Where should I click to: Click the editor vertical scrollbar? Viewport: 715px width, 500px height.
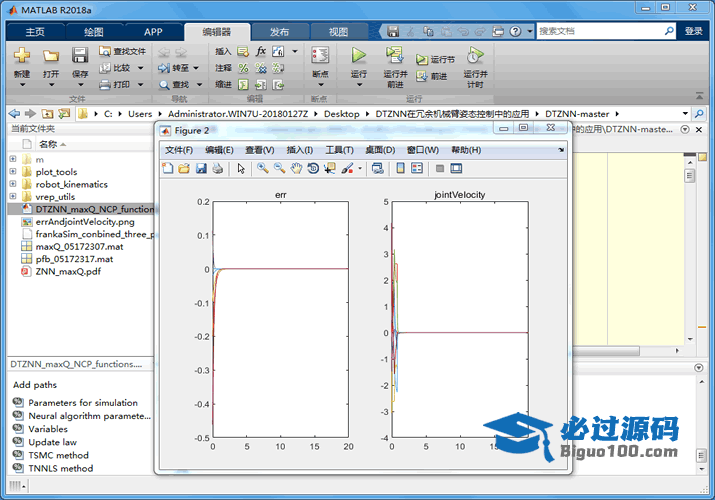(689, 248)
